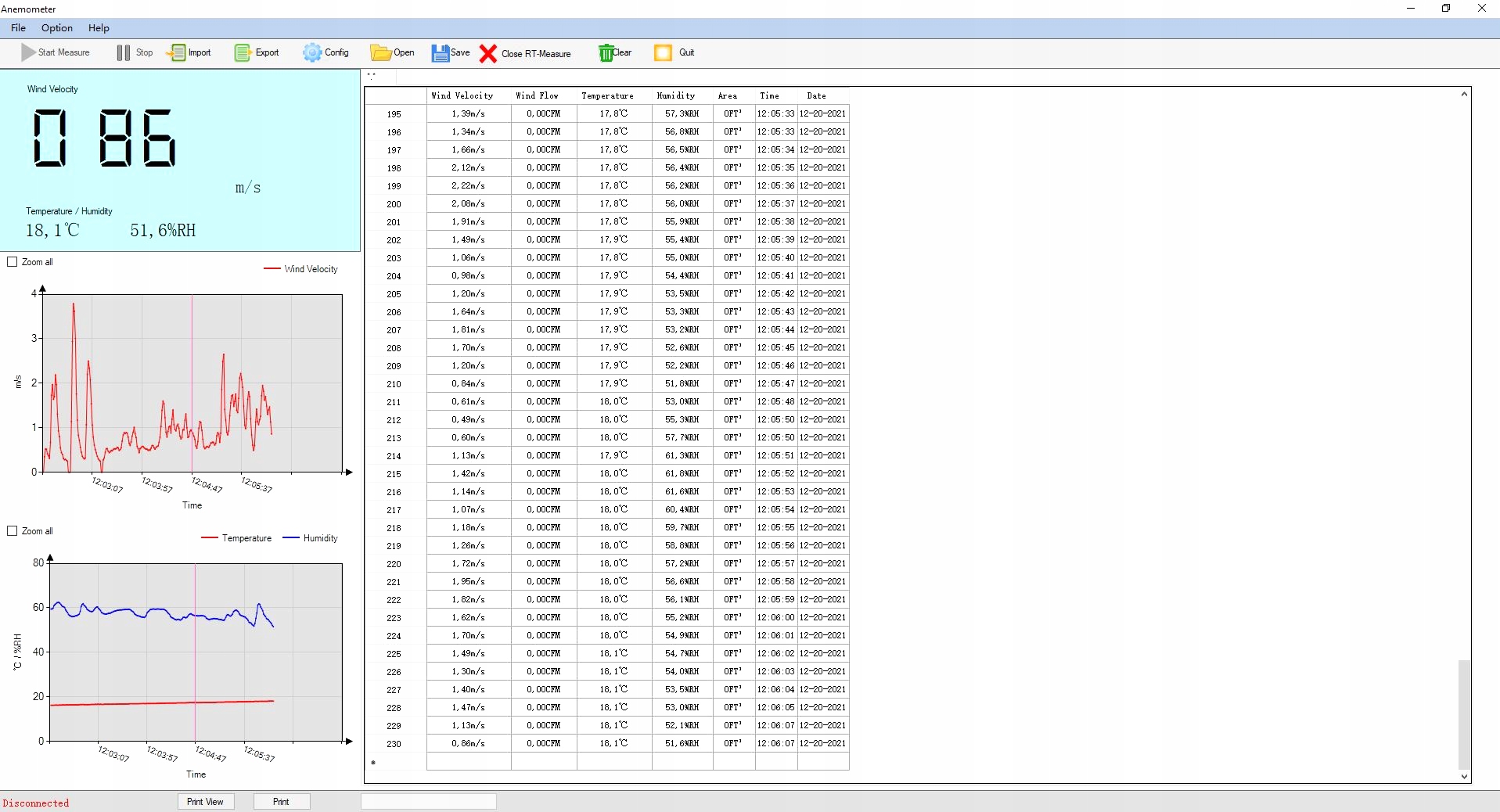Image resolution: width=1500 pixels, height=812 pixels.
Task: Click the Wind Velocity legend entry
Action: pos(301,269)
